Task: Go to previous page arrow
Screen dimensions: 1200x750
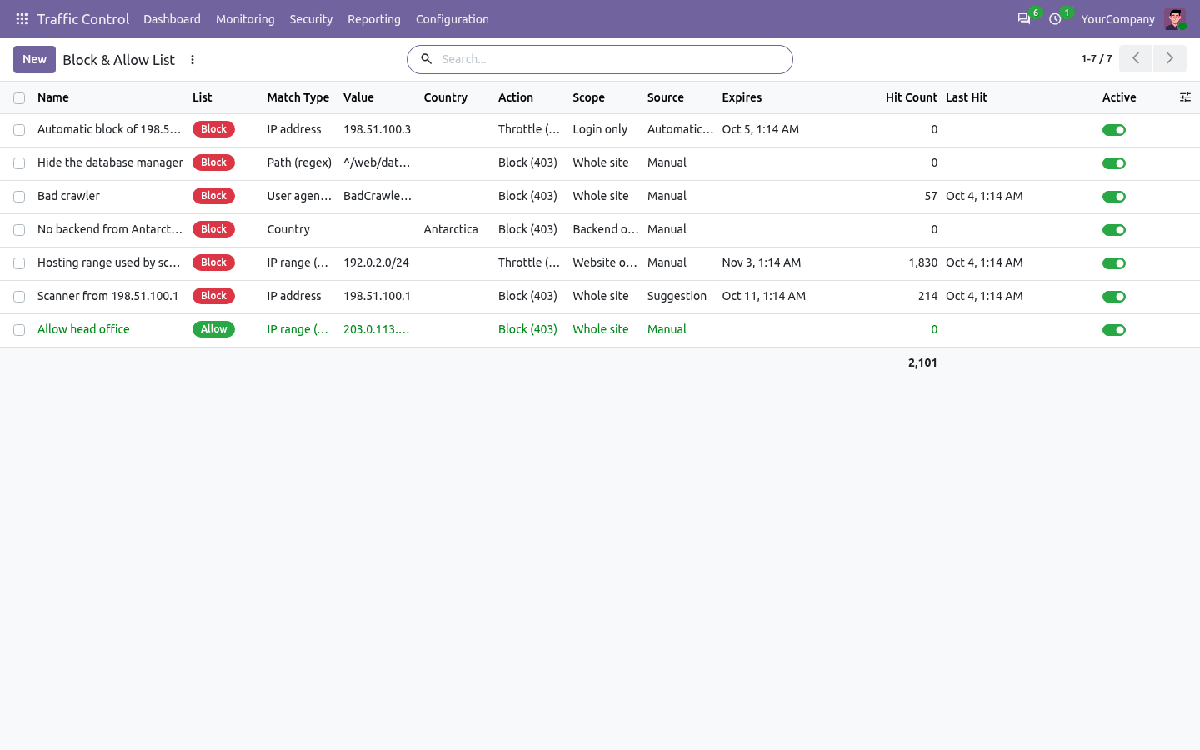Action: point(1135,59)
